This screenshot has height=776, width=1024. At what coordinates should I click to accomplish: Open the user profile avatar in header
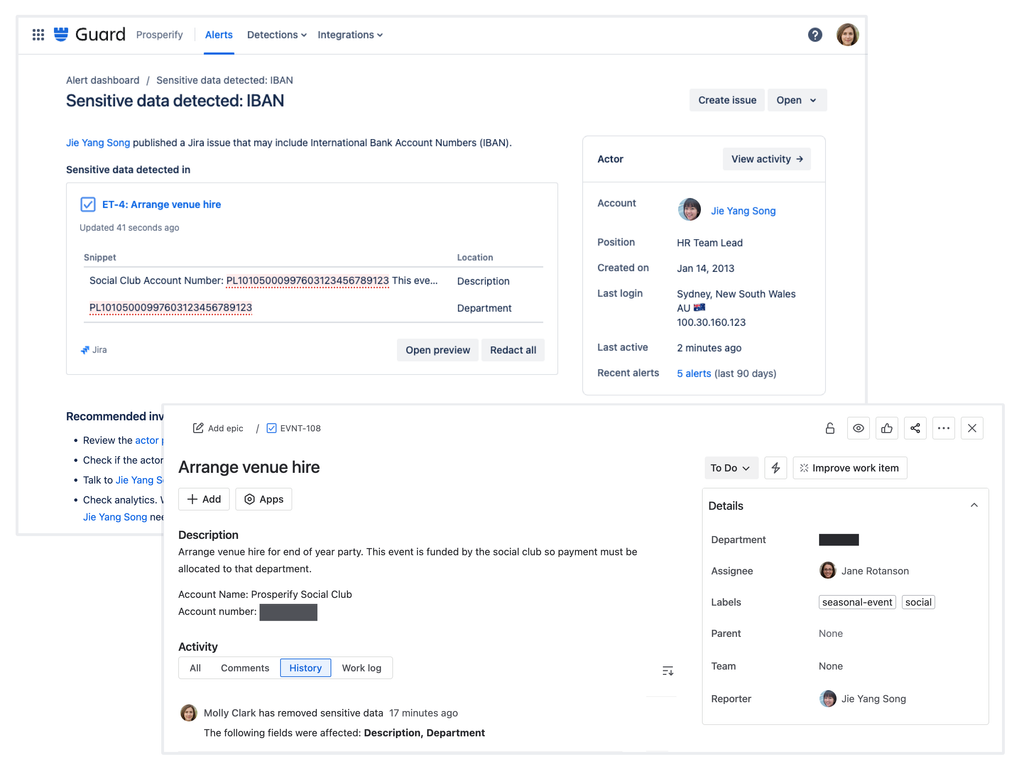click(848, 35)
